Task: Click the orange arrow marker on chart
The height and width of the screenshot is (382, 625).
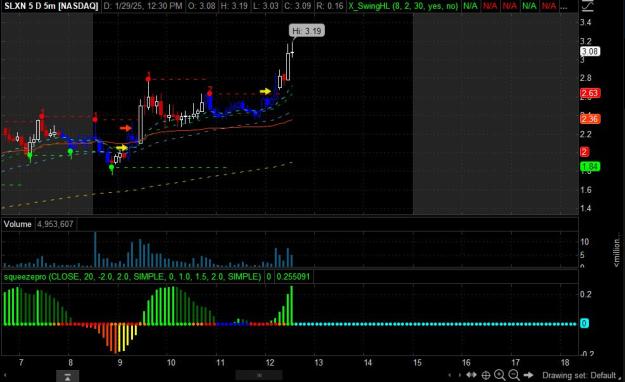Action: point(126,128)
